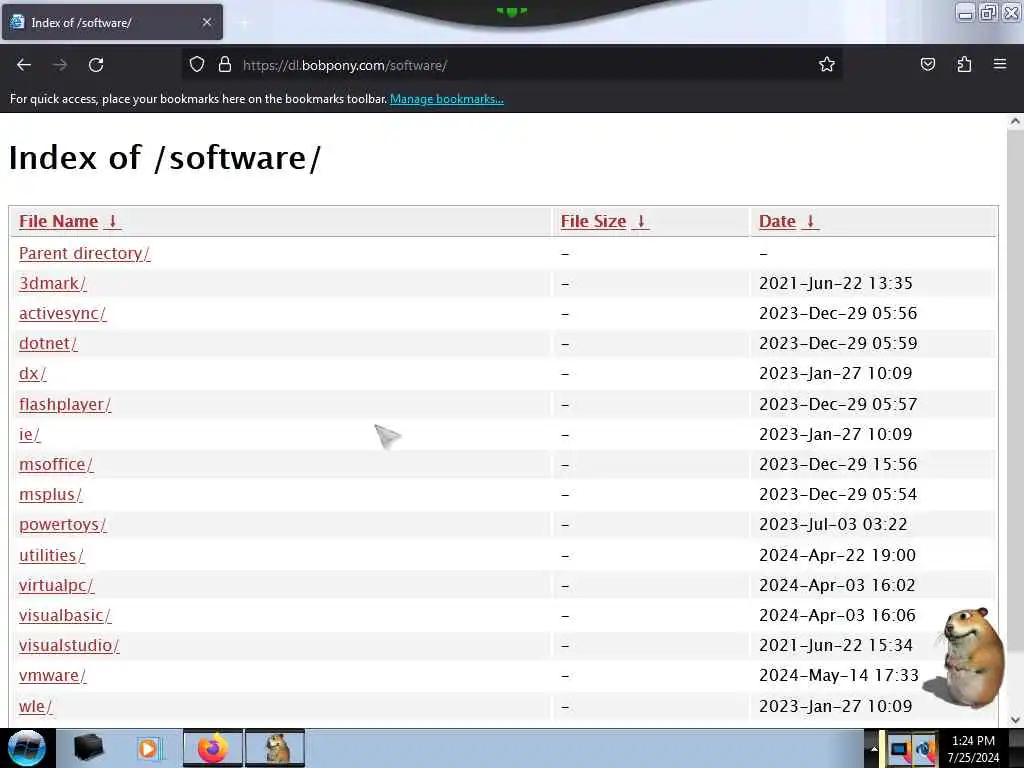Open the dx folder
Screen dimensions: 1024x768
33,374
